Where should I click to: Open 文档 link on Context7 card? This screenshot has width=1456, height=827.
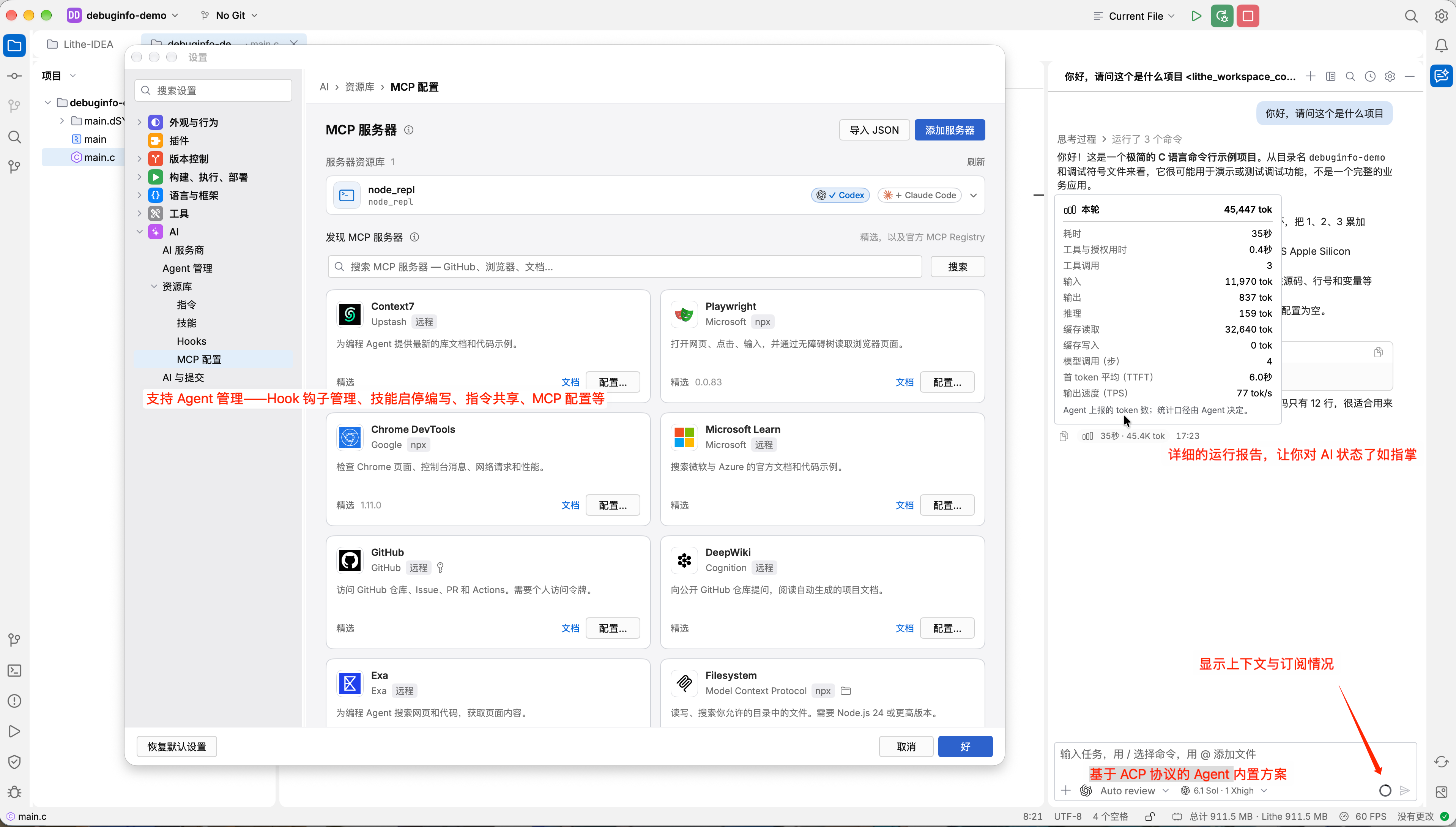tap(570, 382)
